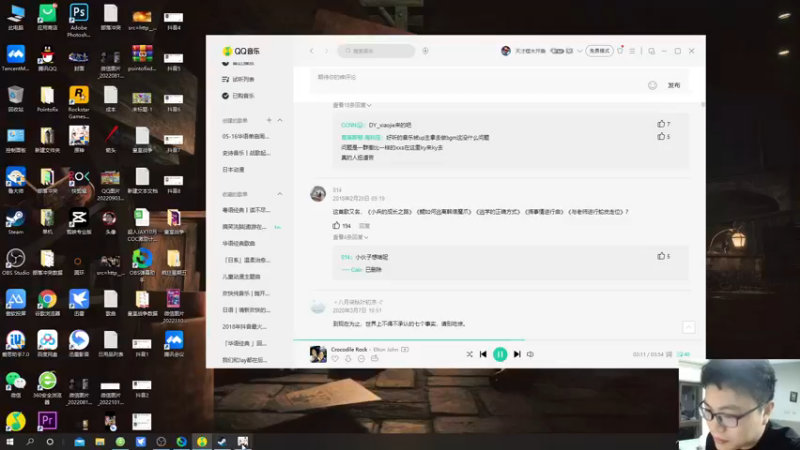The height and width of the screenshot is (450, 800).
Task: Click the song progress bar
Action: [x=499, y=339]
